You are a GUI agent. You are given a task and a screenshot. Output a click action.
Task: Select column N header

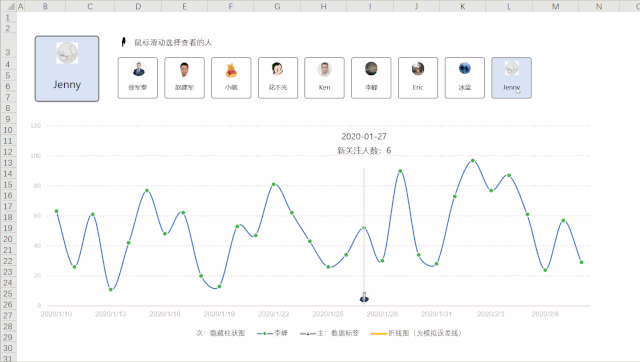(x=599, y=6)
